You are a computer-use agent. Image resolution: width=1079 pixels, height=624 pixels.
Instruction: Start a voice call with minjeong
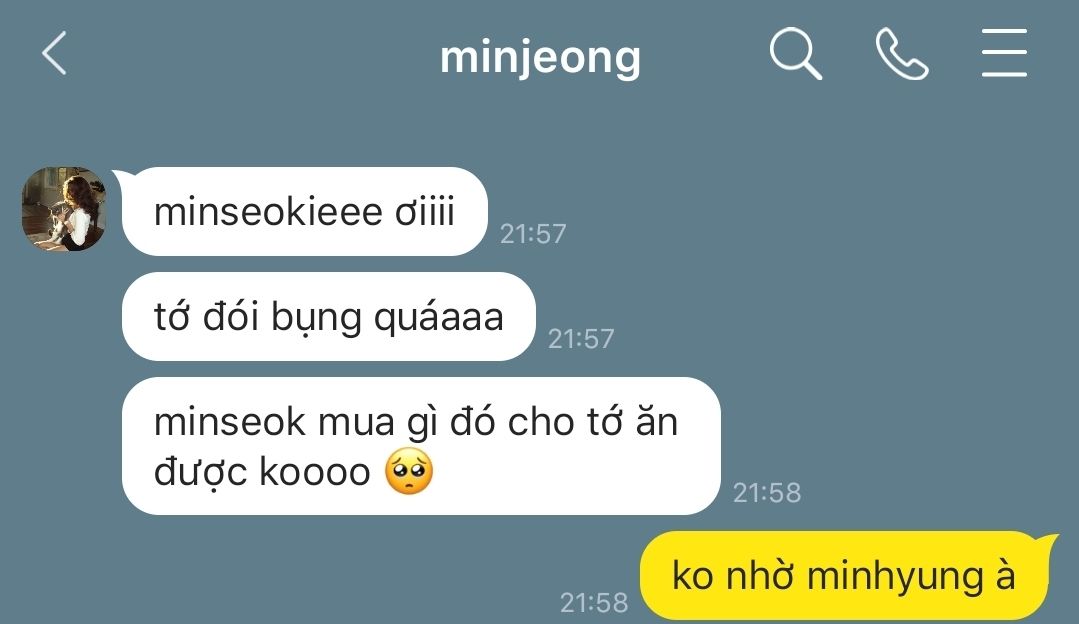coord(901,54)
